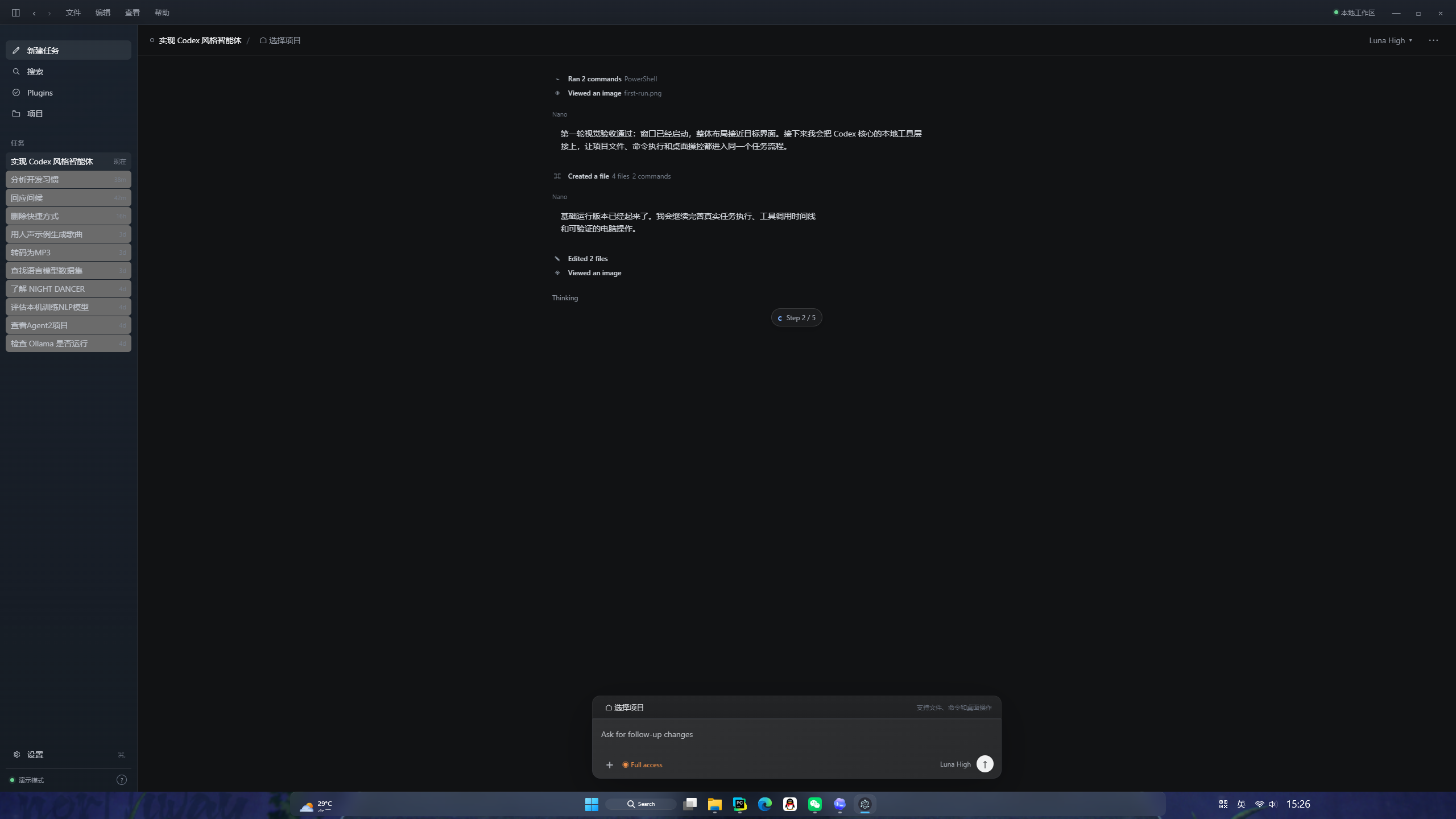Image resolution: width=1456 pixels, height=819 pixels.
Task: Open the three-dots more options menu
Action: 1433,40
